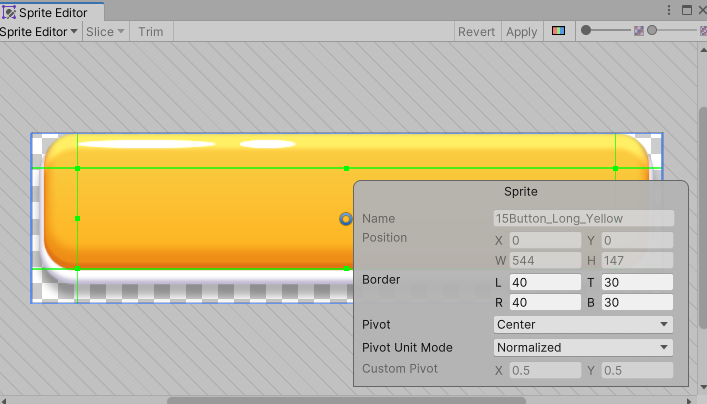The width and height of the screenshot is (707, 404).
Task: Click the horizontal scrollbar thumb
Action: click(346, 400)
